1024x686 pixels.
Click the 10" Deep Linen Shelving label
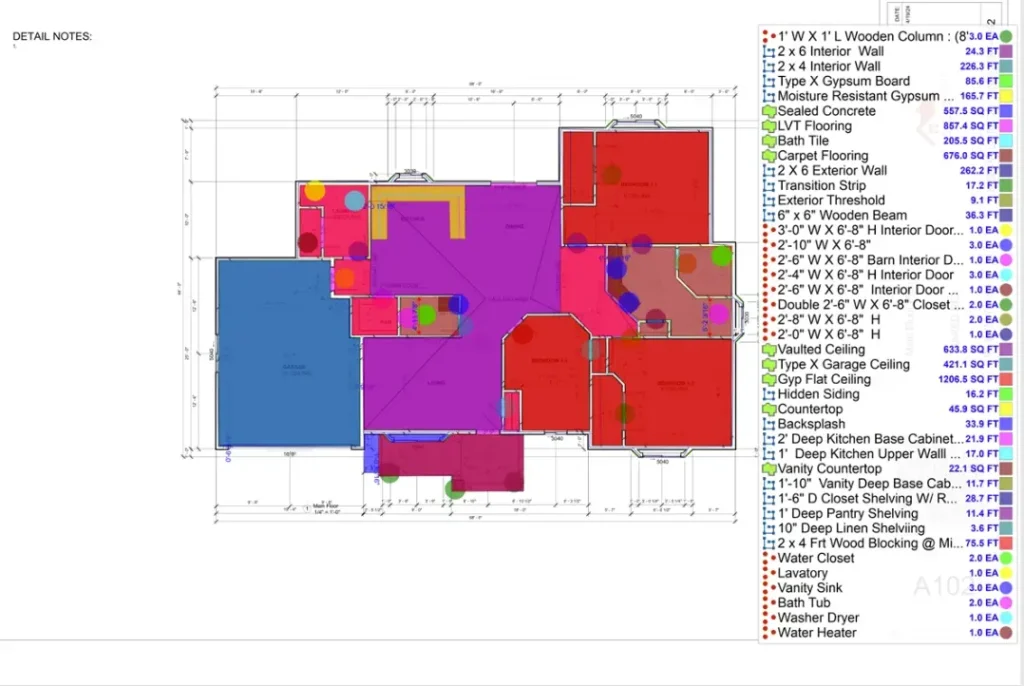(851, 529)
